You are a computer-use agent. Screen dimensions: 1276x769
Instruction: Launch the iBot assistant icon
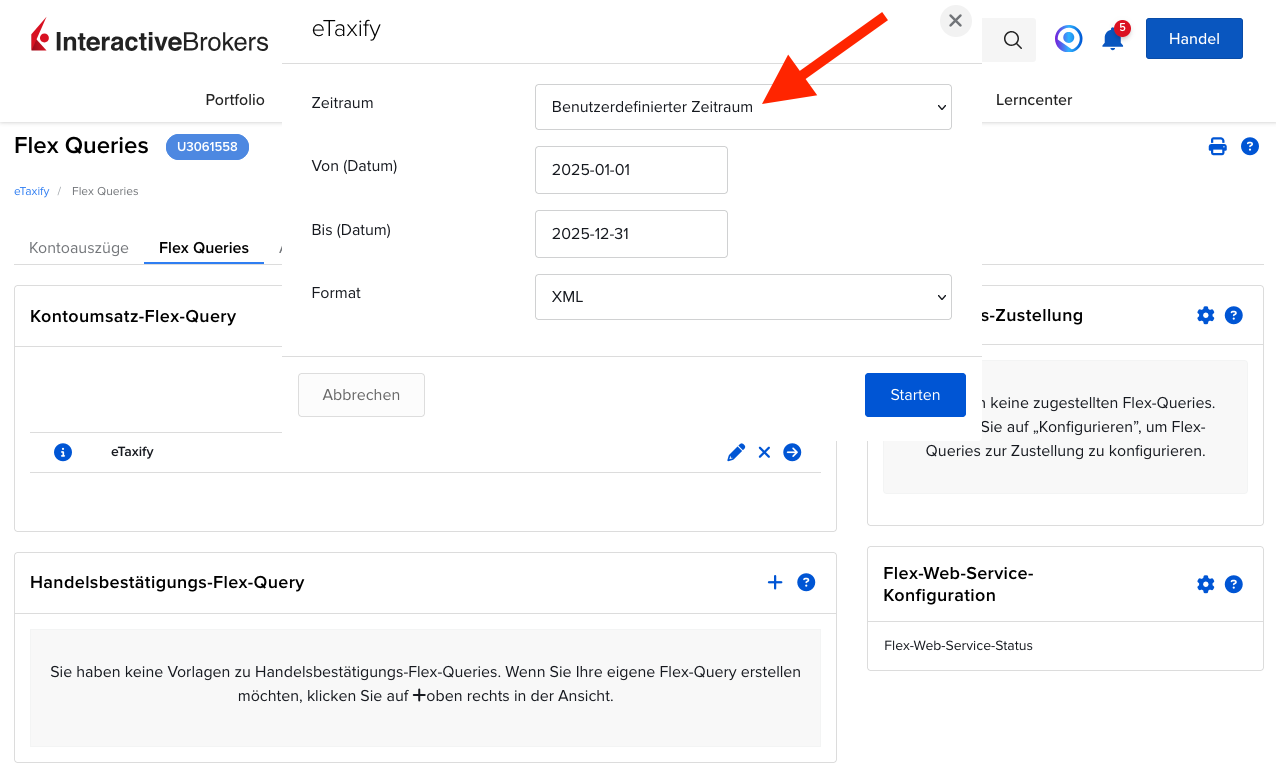click(x=1068, y=38)
